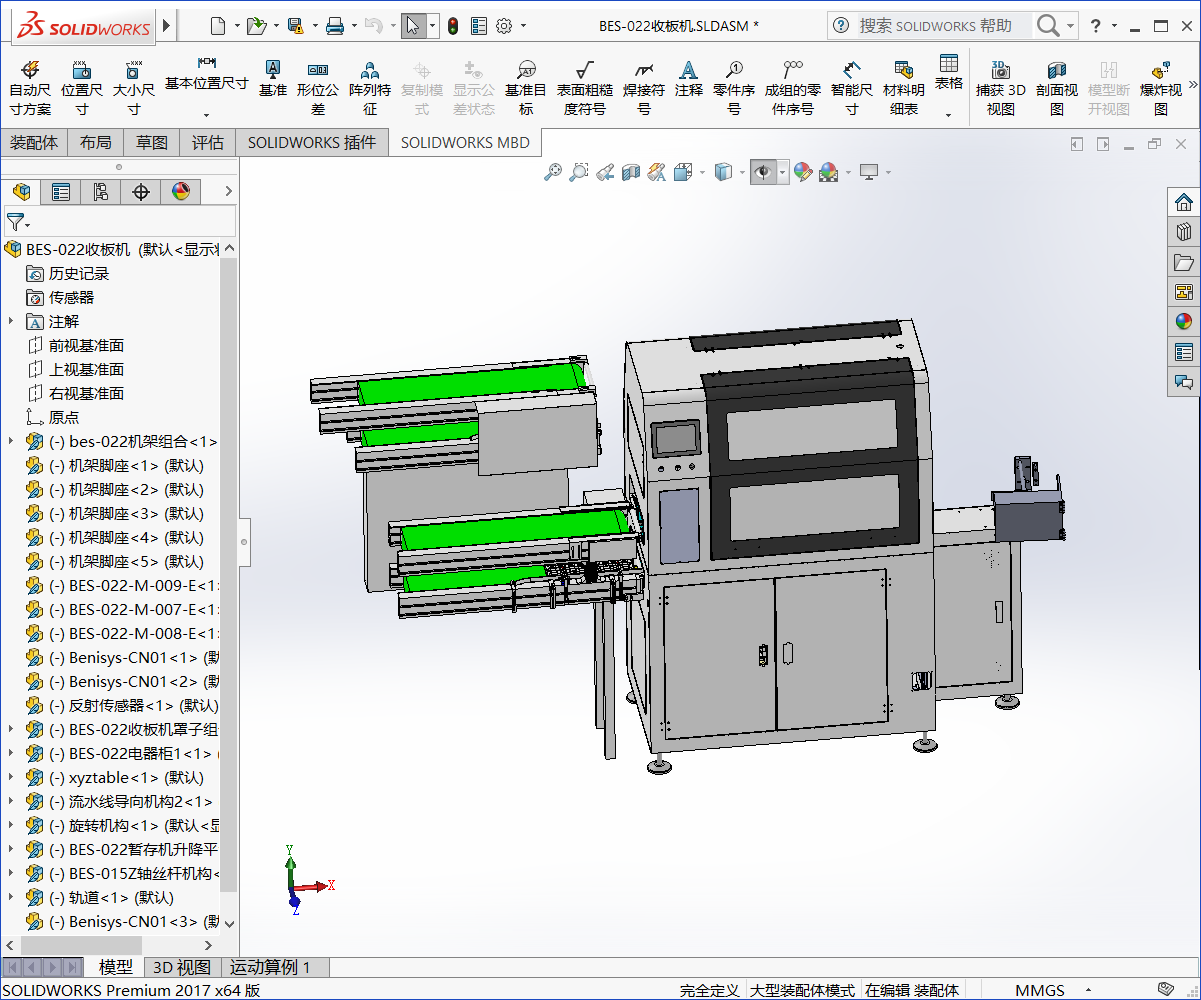
Task: Open the Smart Dimension tool
Action: pos(850,85)
